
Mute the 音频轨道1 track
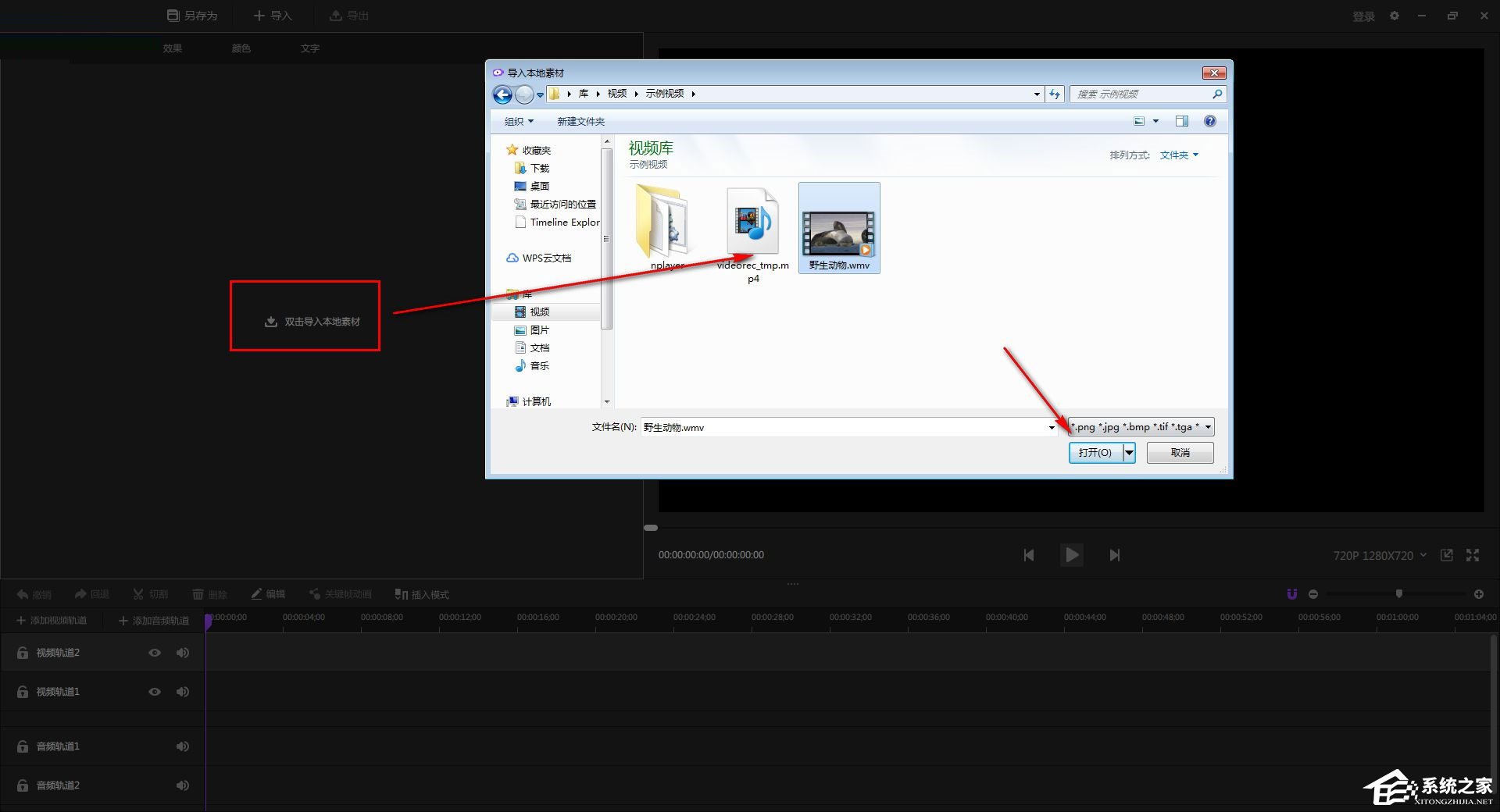(183, 746)
